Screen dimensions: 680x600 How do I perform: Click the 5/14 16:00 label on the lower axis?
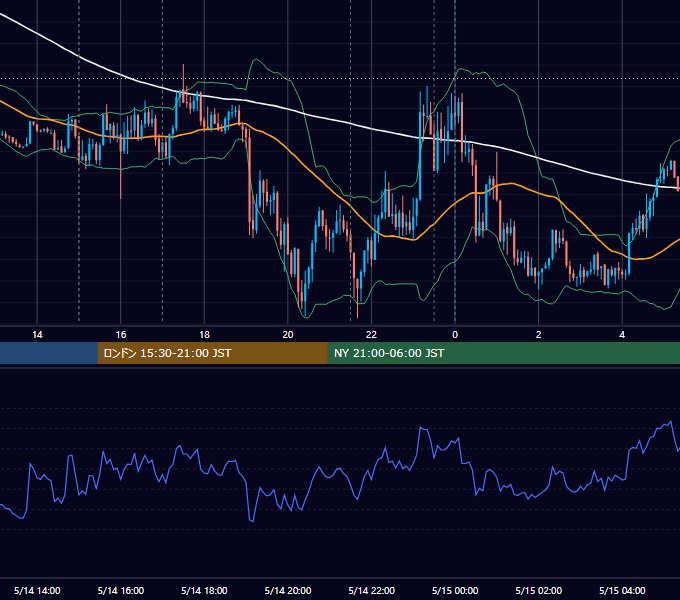tap(121, 590)
